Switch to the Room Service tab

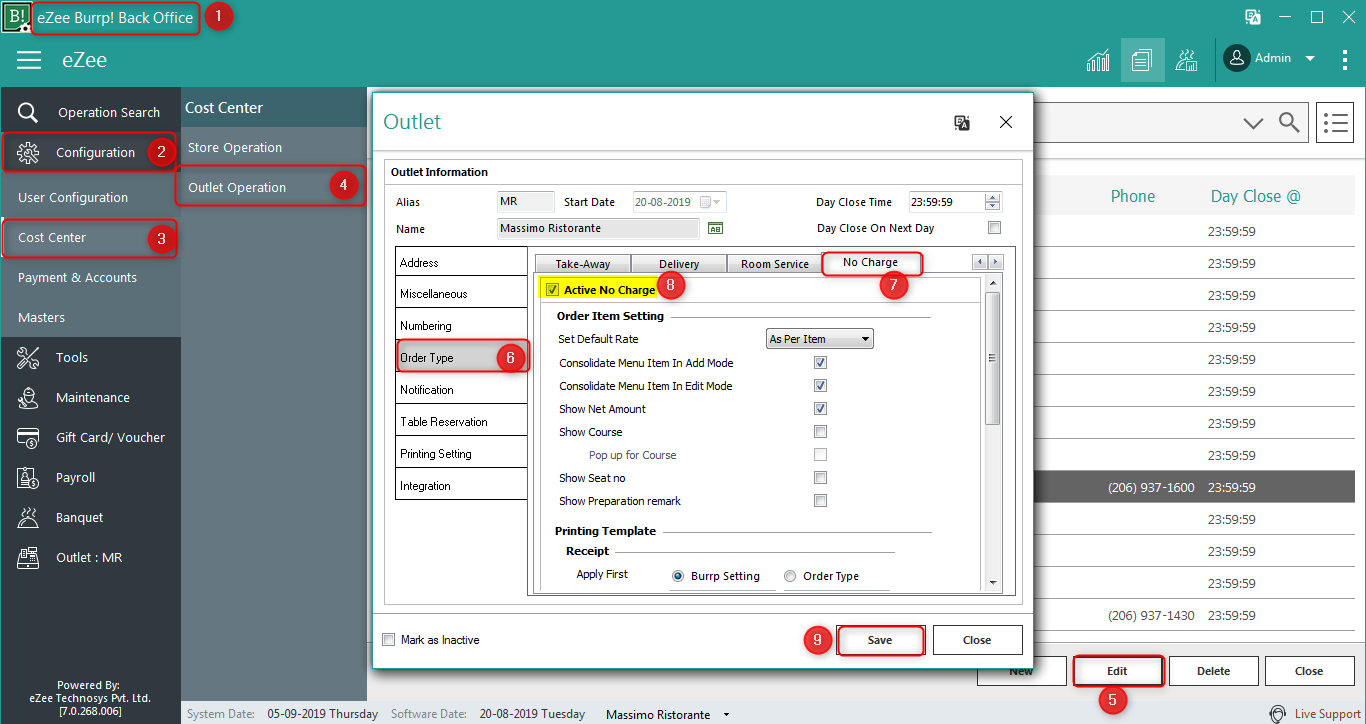coord(775,264)
